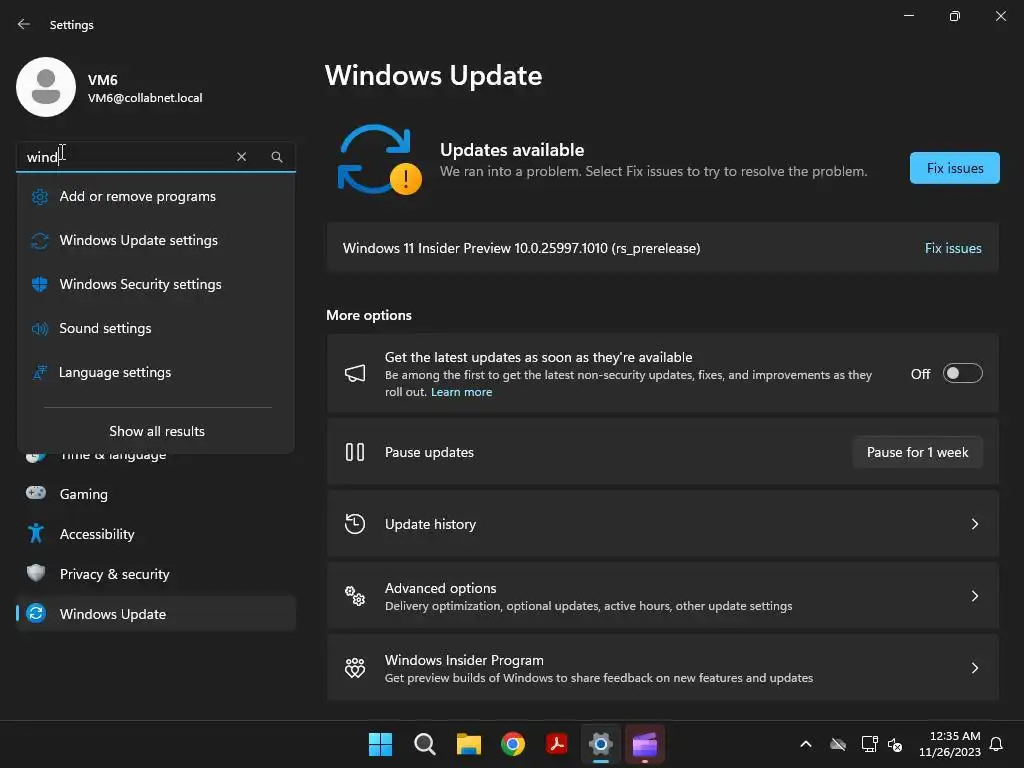Click the Windows Insider Program hearts icon
The height and width of the screenshot is (768, 1024).
click(x=355, y=667)
